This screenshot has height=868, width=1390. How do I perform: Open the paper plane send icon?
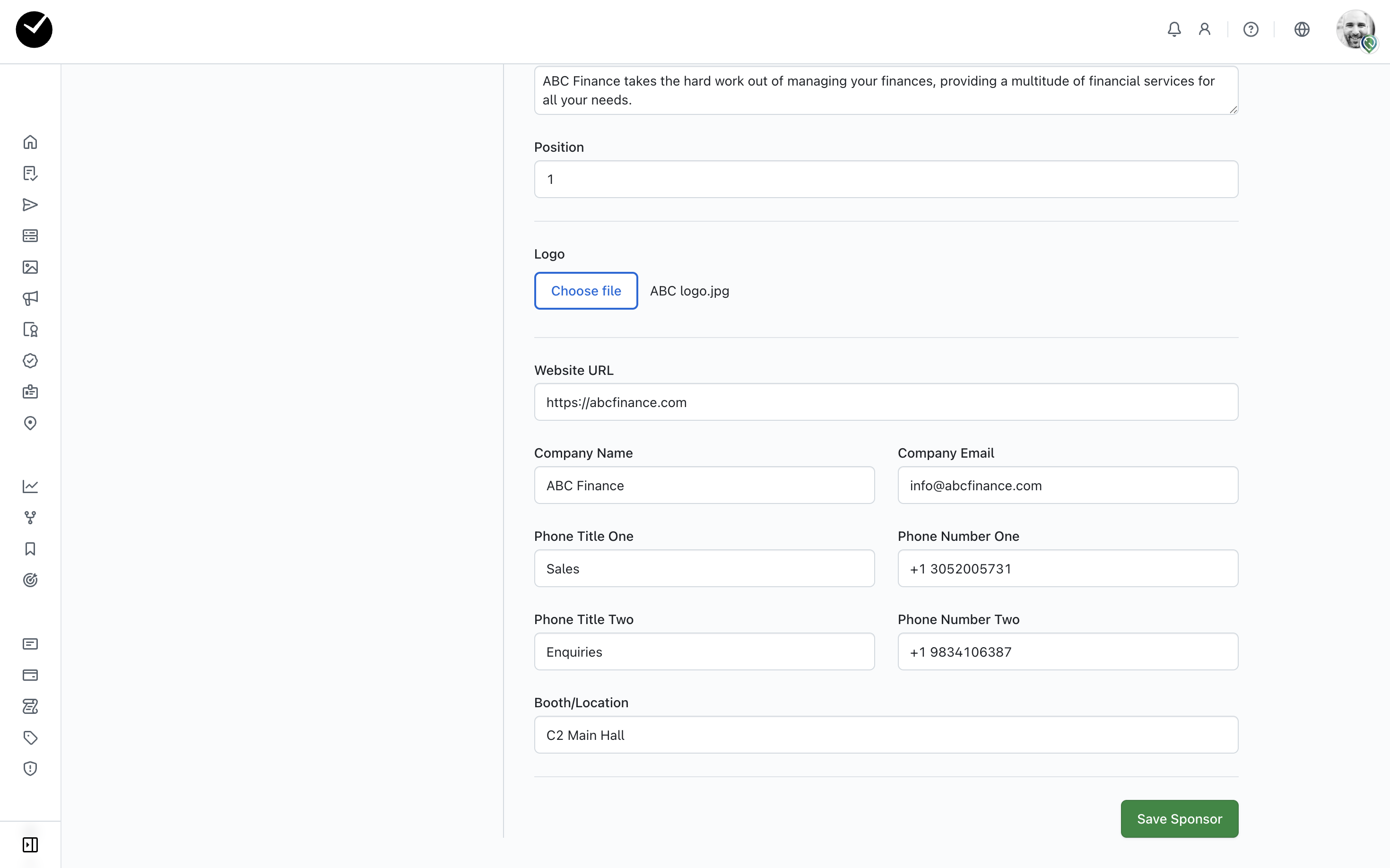click(x=30, y=205)
